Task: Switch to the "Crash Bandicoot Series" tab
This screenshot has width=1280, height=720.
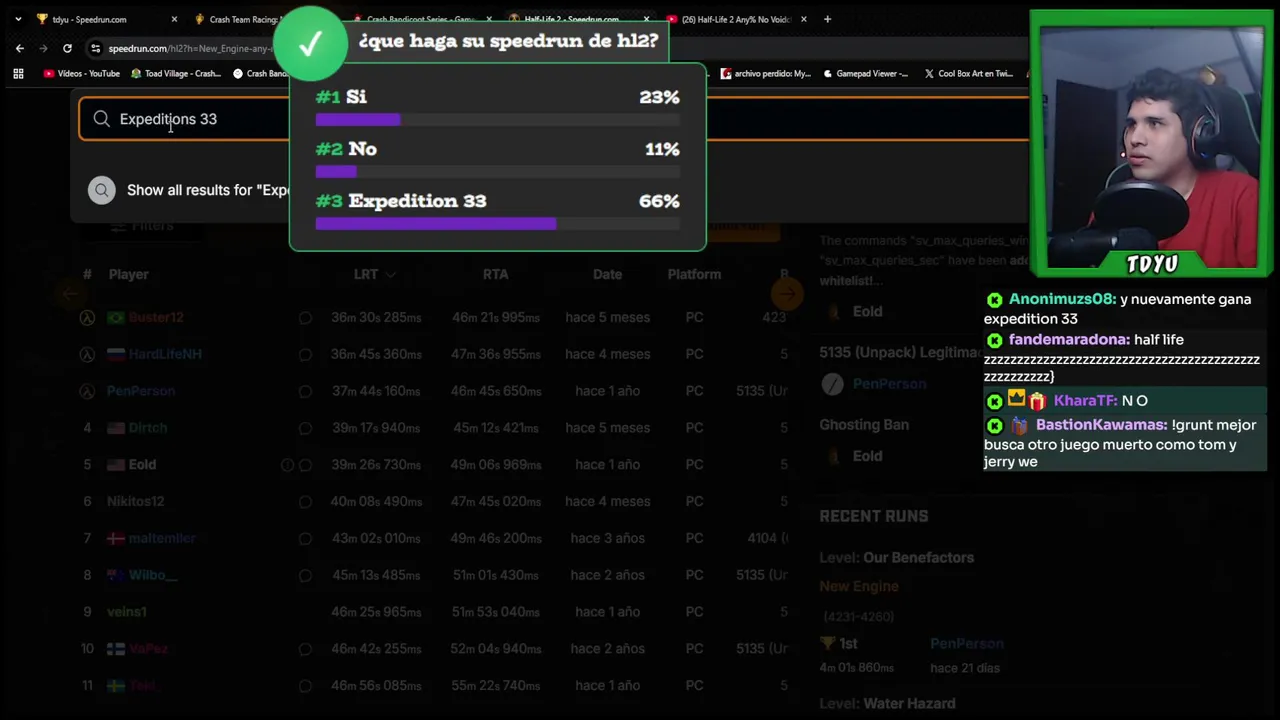Action: pos(420,19)
